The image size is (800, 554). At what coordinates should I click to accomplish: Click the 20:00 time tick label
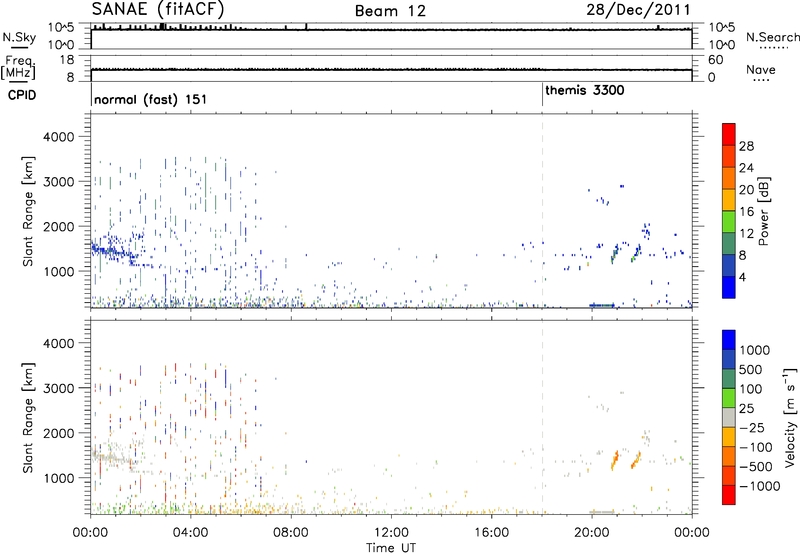[592, 533]
